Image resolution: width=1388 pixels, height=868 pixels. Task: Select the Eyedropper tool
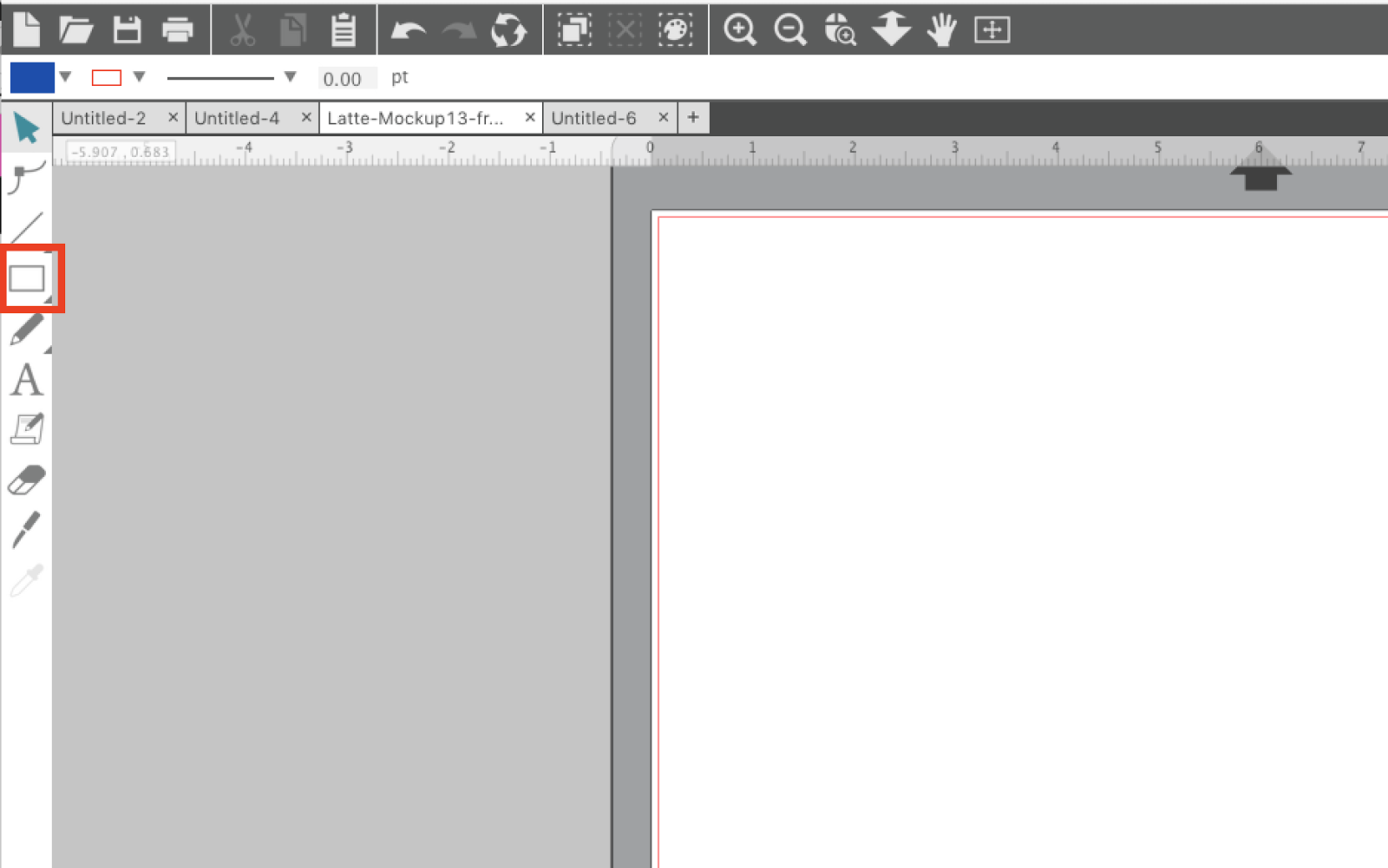27,579
